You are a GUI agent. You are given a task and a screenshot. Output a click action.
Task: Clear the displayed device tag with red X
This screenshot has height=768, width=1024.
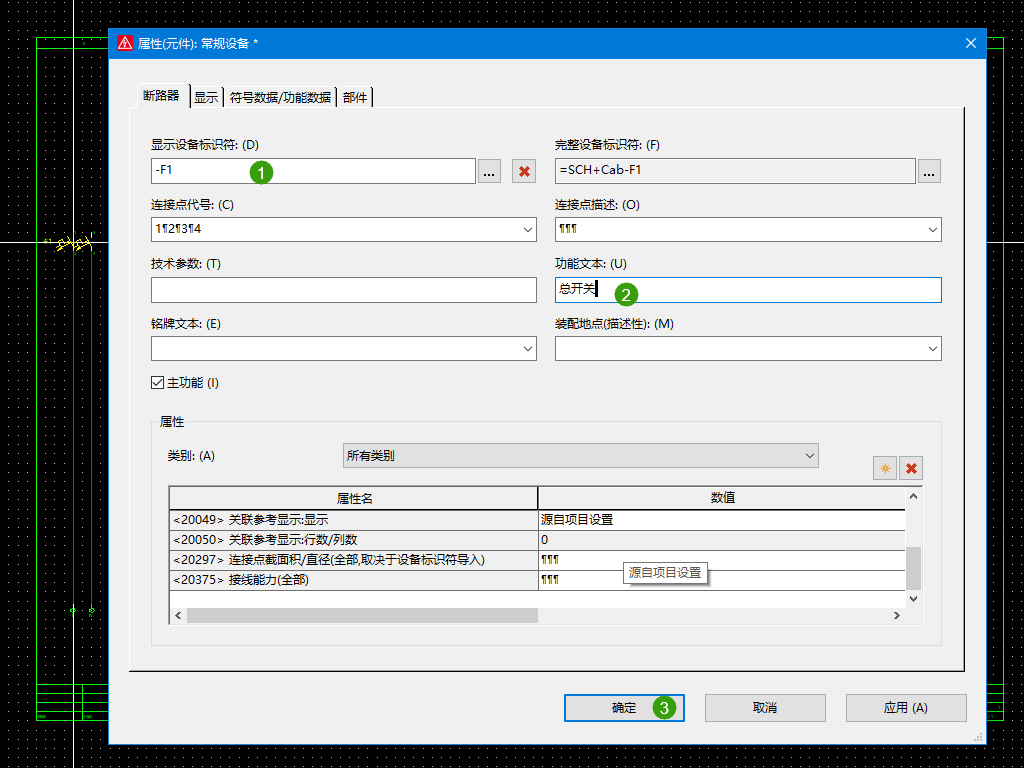tap(524, 171)
